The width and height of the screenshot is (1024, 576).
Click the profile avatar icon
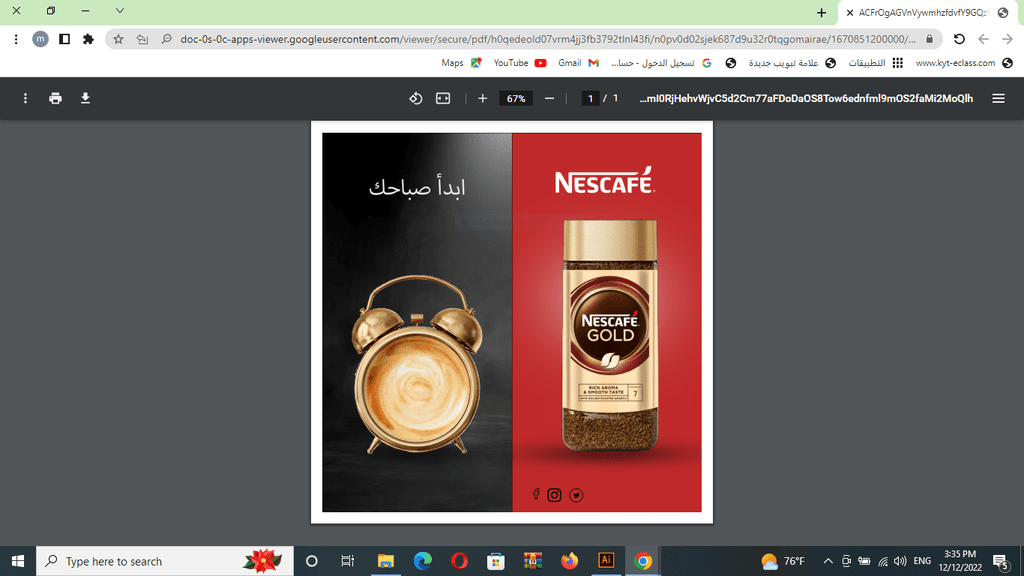[x=40, y=39]
